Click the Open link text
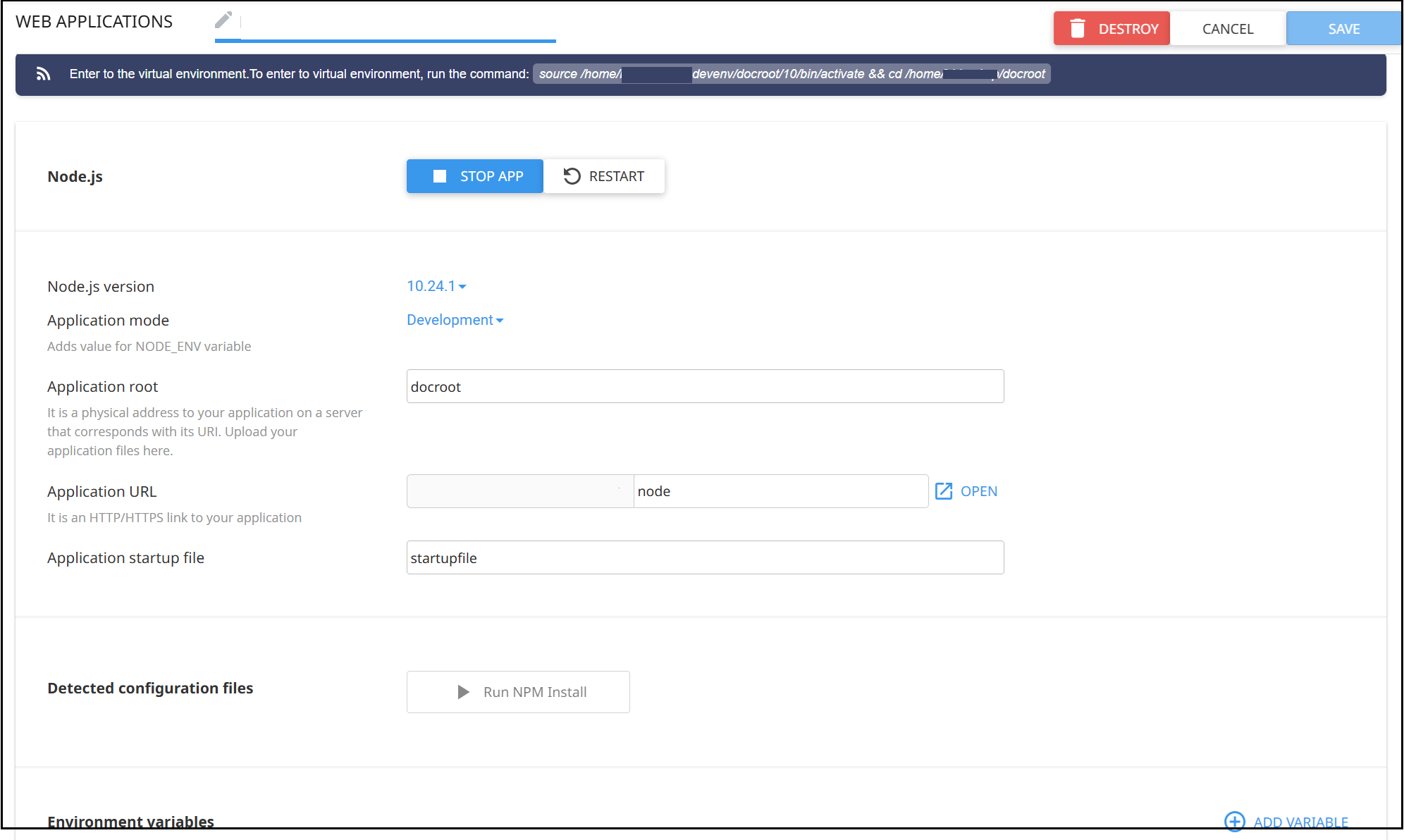This screenshot has width=1404, height=840. [x=978, y=491]
